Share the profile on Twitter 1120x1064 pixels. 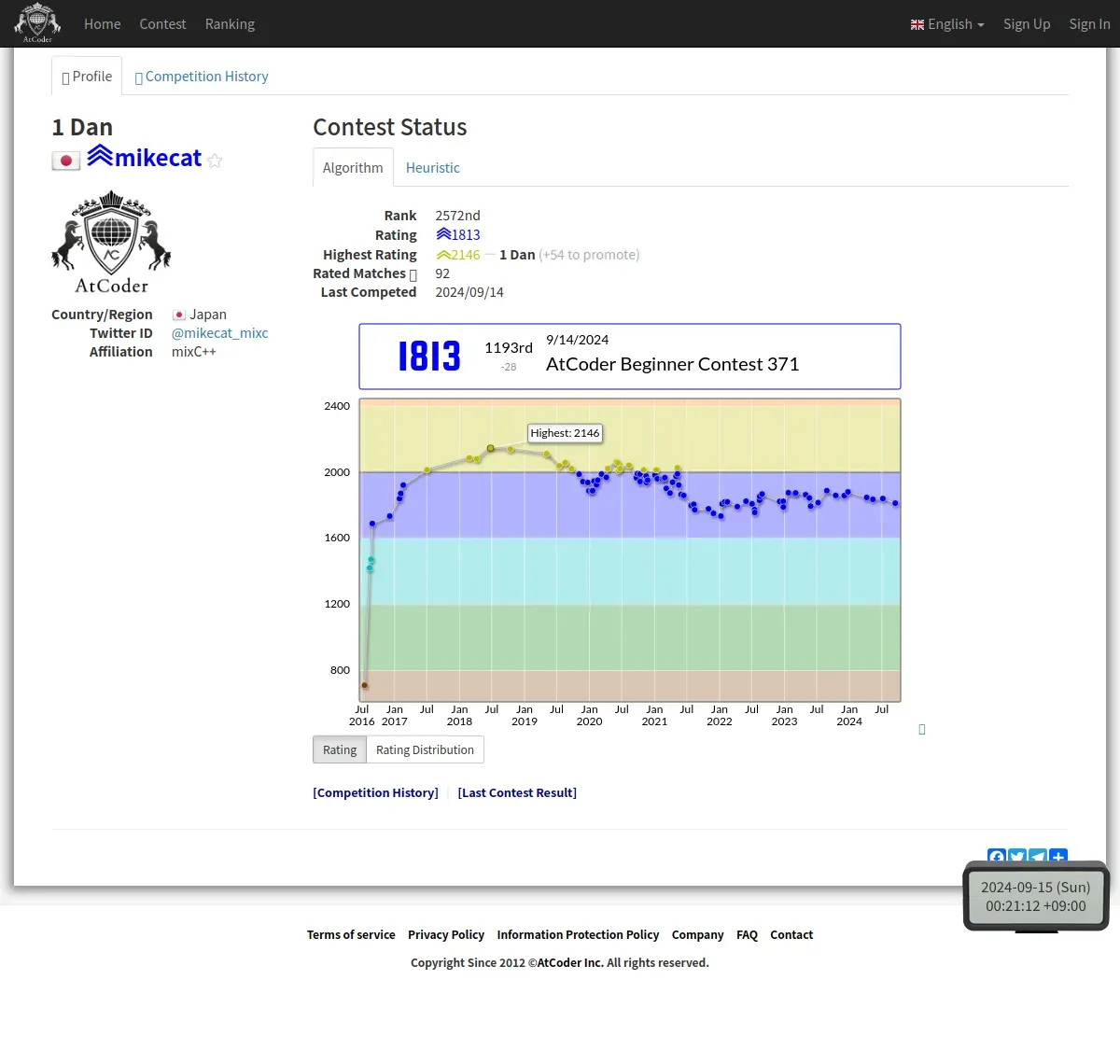click(x=1017, y=857)
